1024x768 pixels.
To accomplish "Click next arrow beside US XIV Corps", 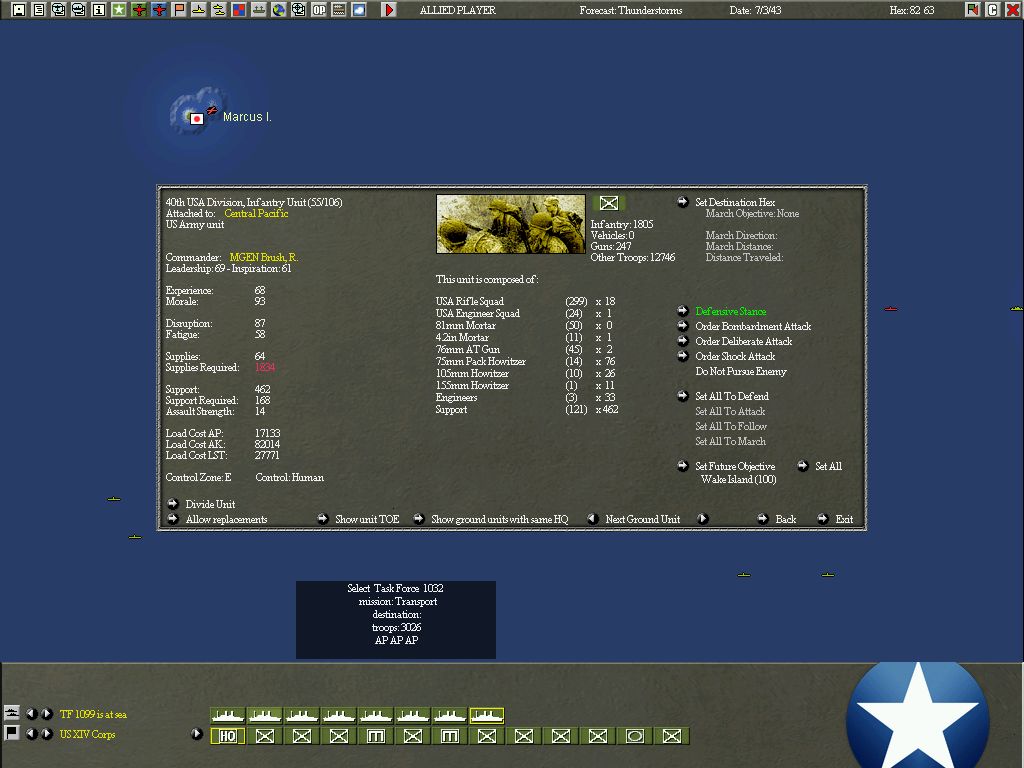I will [x=46, y=733].
